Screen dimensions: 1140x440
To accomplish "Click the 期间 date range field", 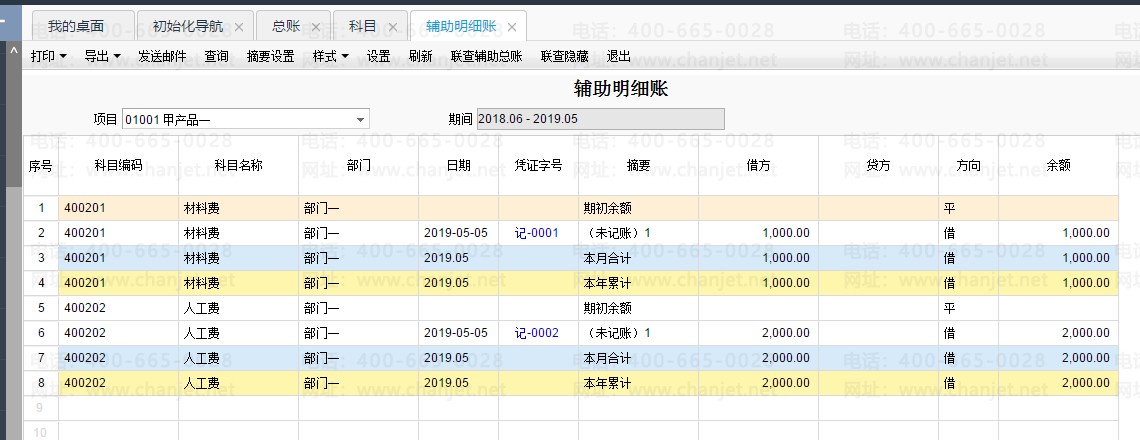I will click(600, 119).
